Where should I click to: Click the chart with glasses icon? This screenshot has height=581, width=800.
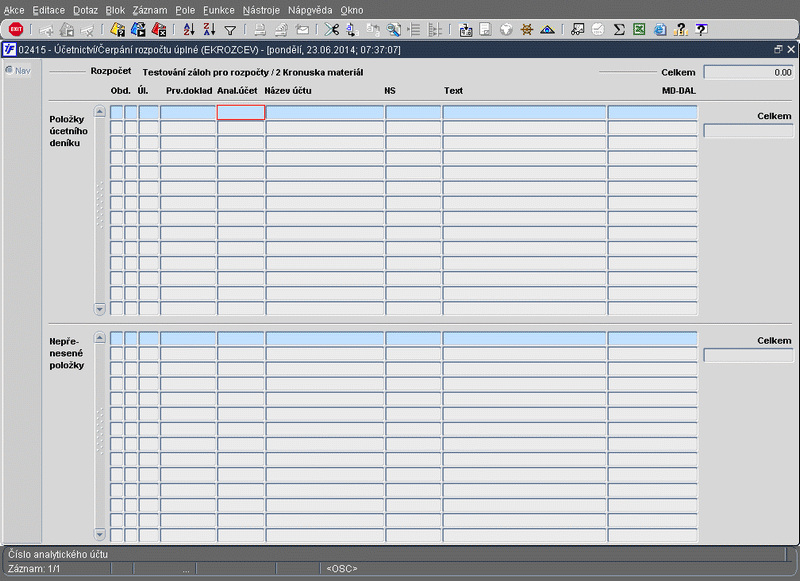[578, 30]
